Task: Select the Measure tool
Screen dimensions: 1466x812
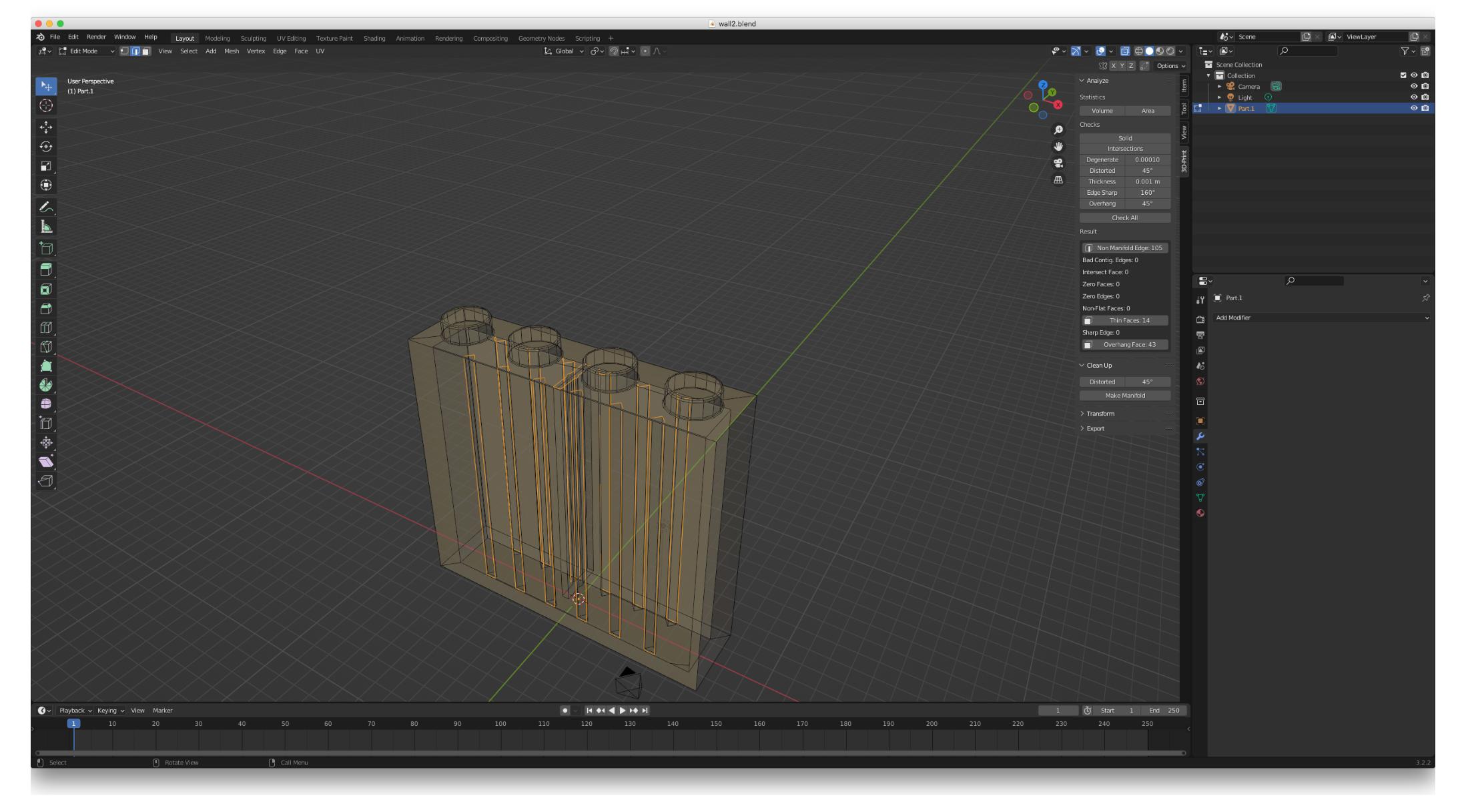Action: tap(46, 227)
